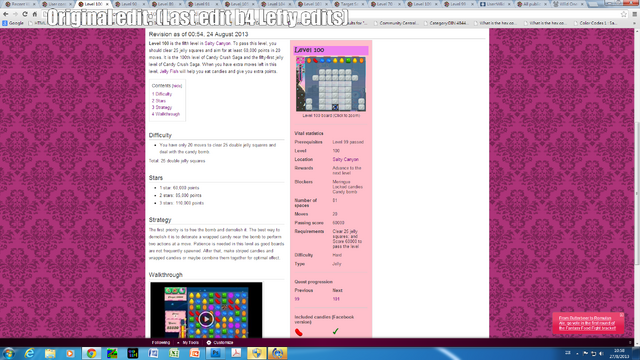Open Windows Explorer folder on taskbar
The image size is (640, 360).
tap(50, 353)
